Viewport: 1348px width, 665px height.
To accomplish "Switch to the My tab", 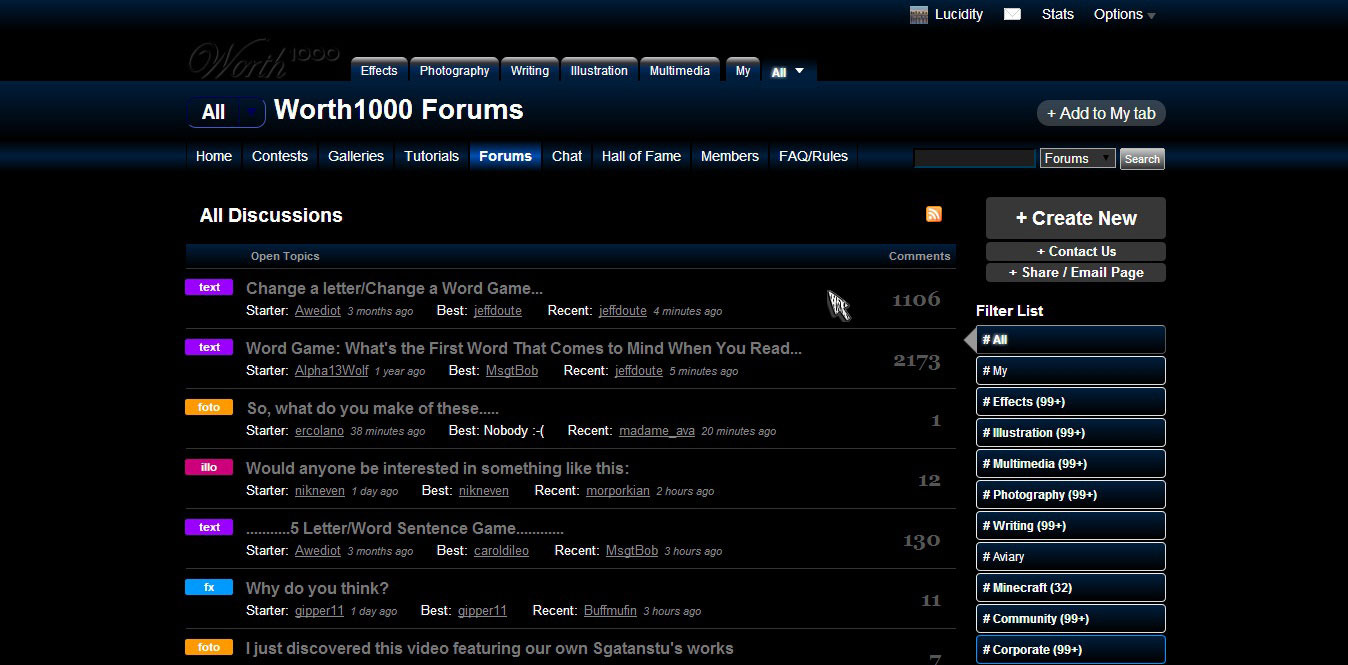I will point(743,70).
